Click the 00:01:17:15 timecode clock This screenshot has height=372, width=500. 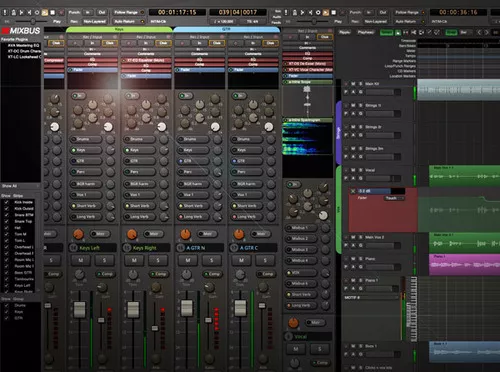point(177,12)
